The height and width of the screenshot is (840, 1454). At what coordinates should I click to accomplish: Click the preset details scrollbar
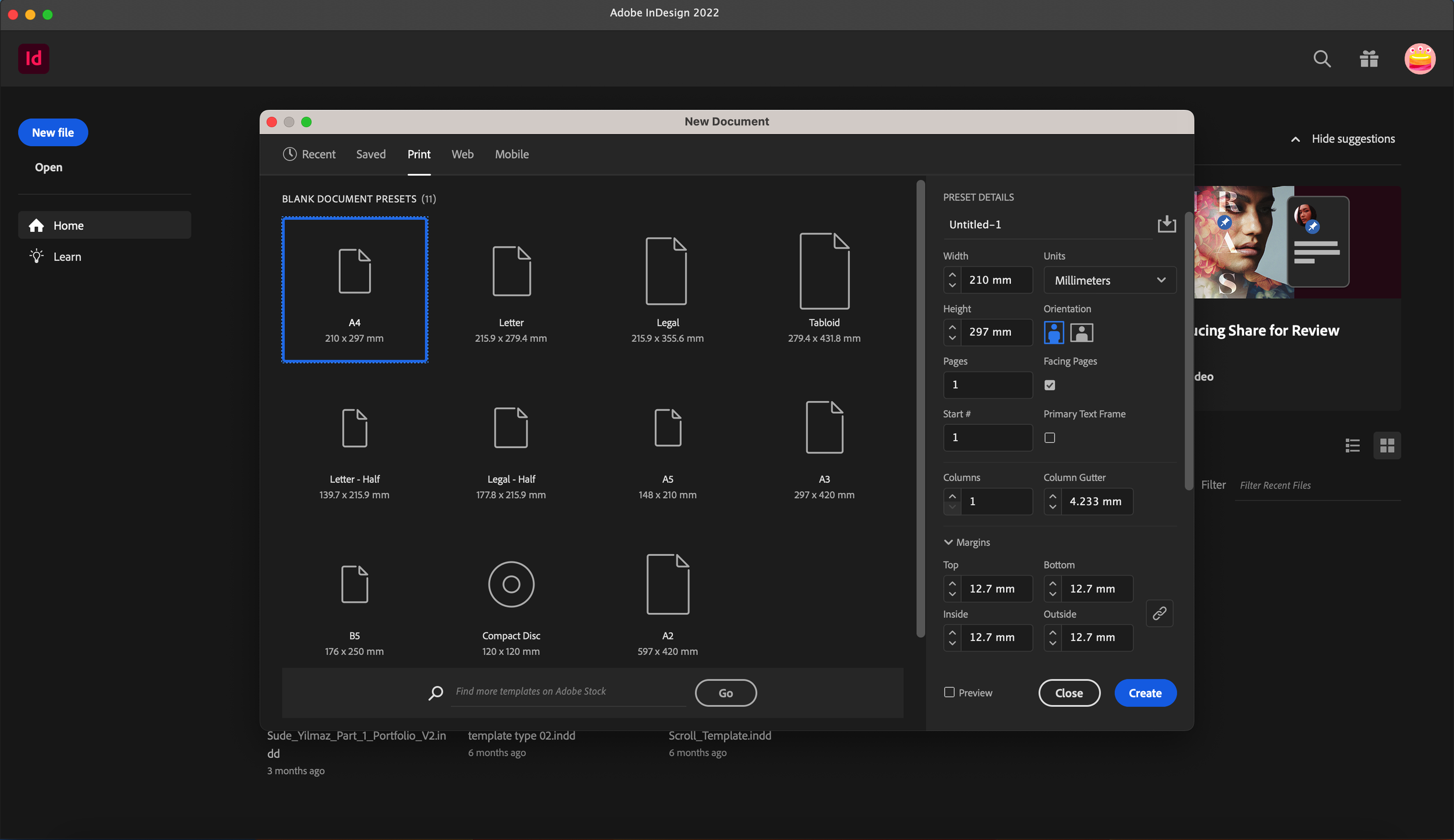click(x=1188, y=351)
